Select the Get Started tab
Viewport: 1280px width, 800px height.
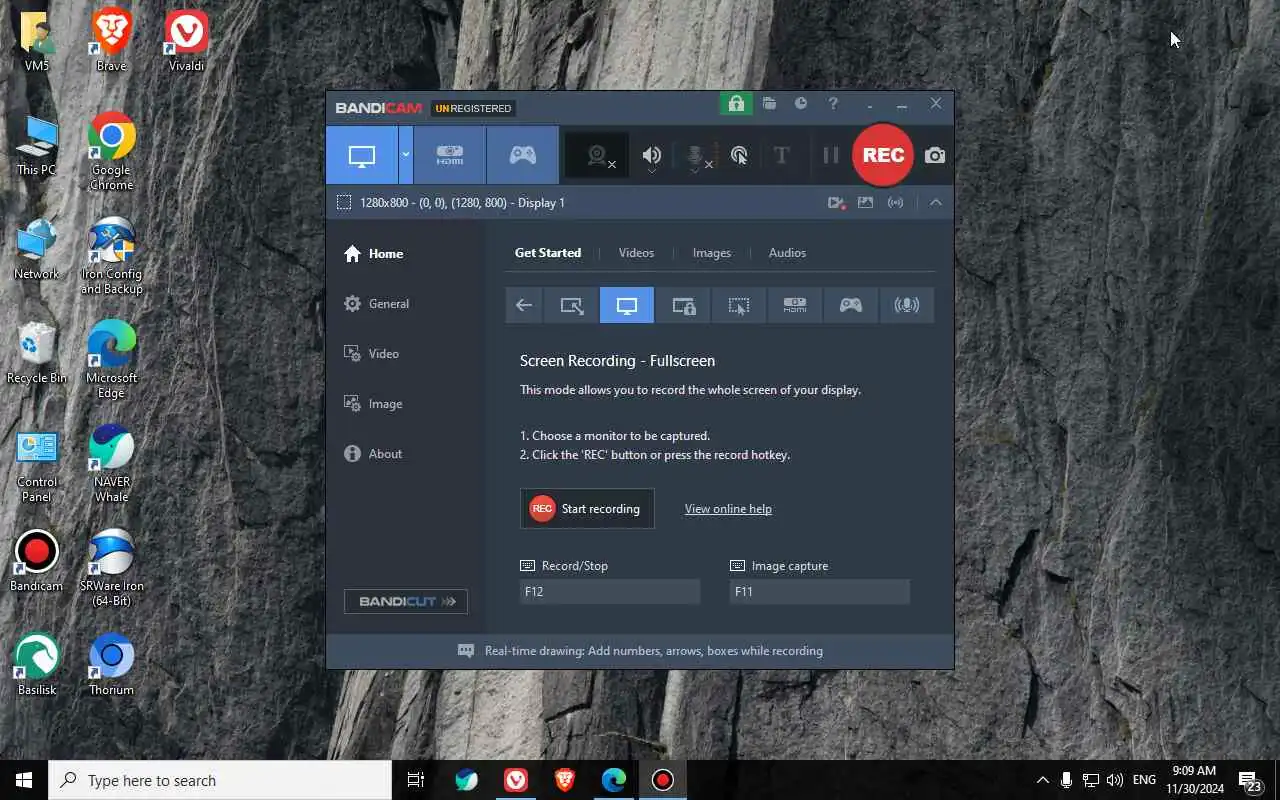click(x=548, y=253)
